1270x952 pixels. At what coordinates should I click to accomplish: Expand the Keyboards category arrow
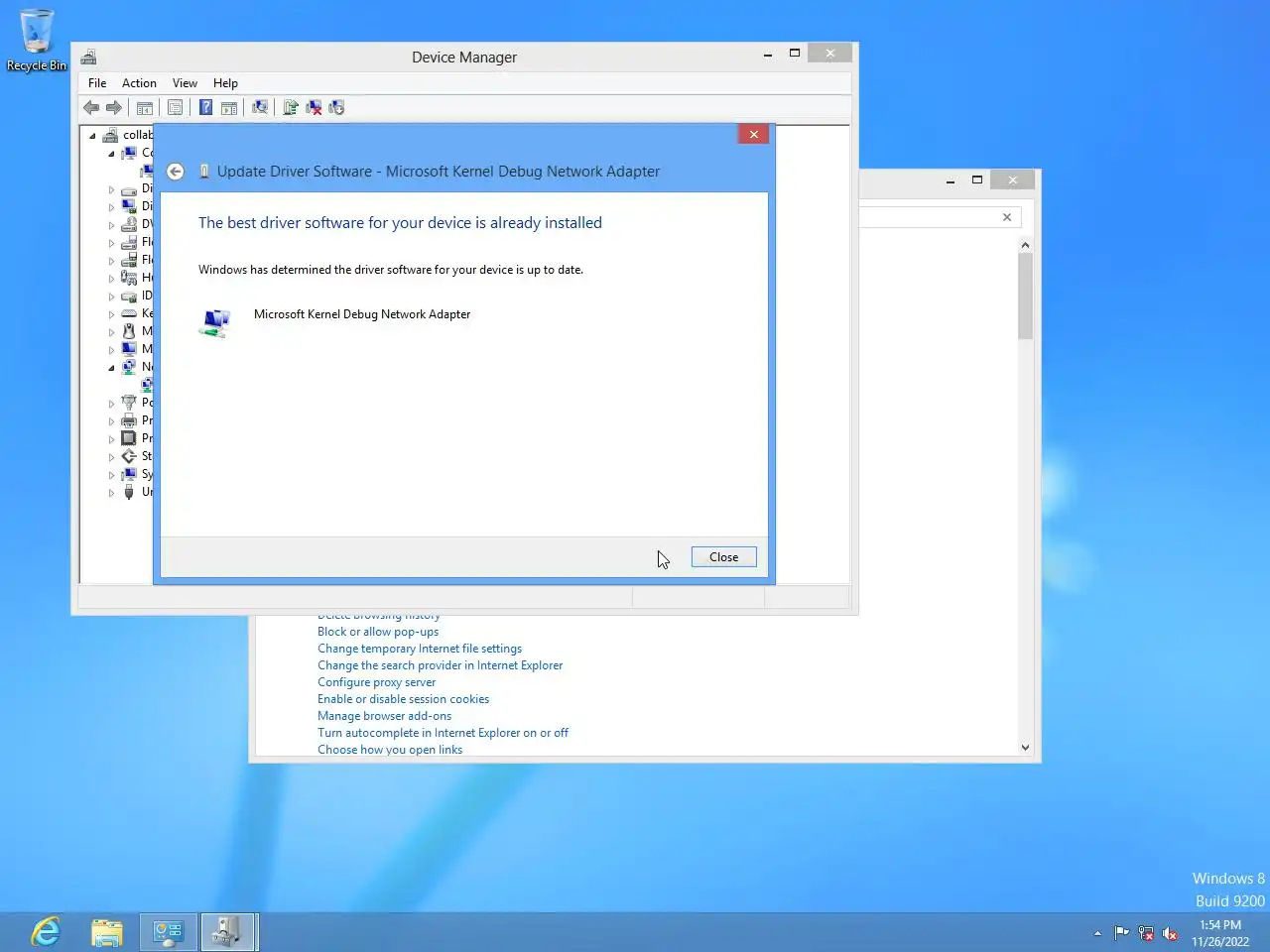tap(111, 314)
